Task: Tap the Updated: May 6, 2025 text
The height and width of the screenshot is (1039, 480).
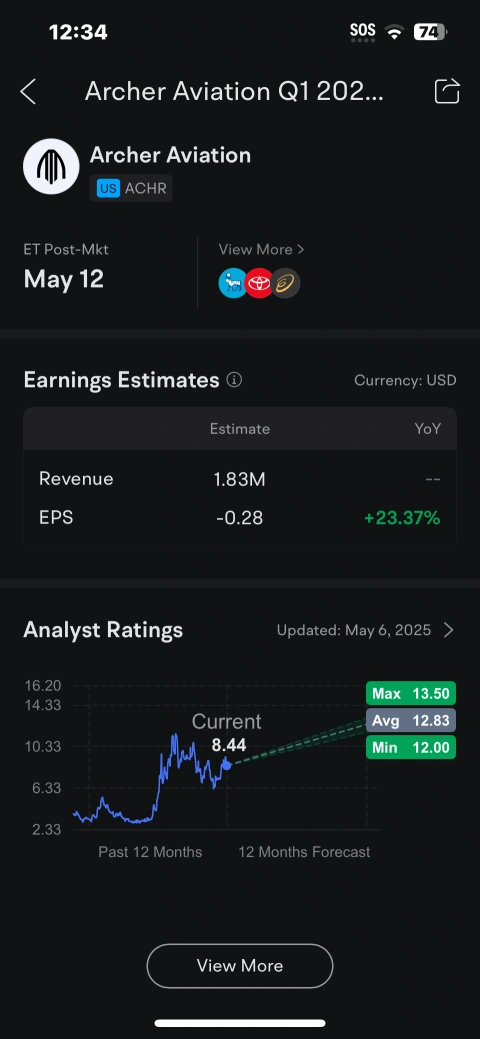Action: click(x=353, y=629)
